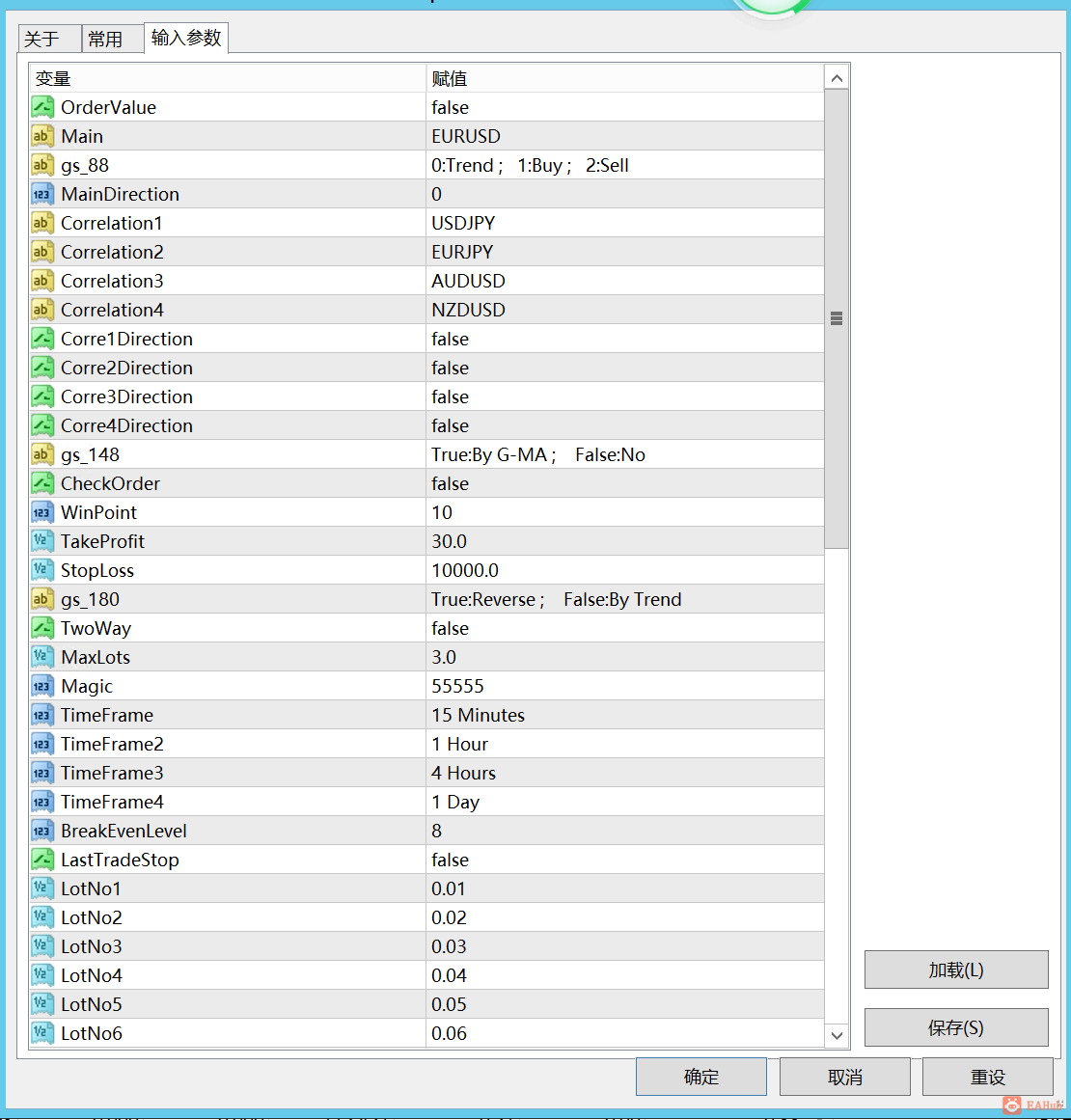Click the scrollbar down arrow
This screenshot has height=1120, width=1071.
pos(837,1035)
